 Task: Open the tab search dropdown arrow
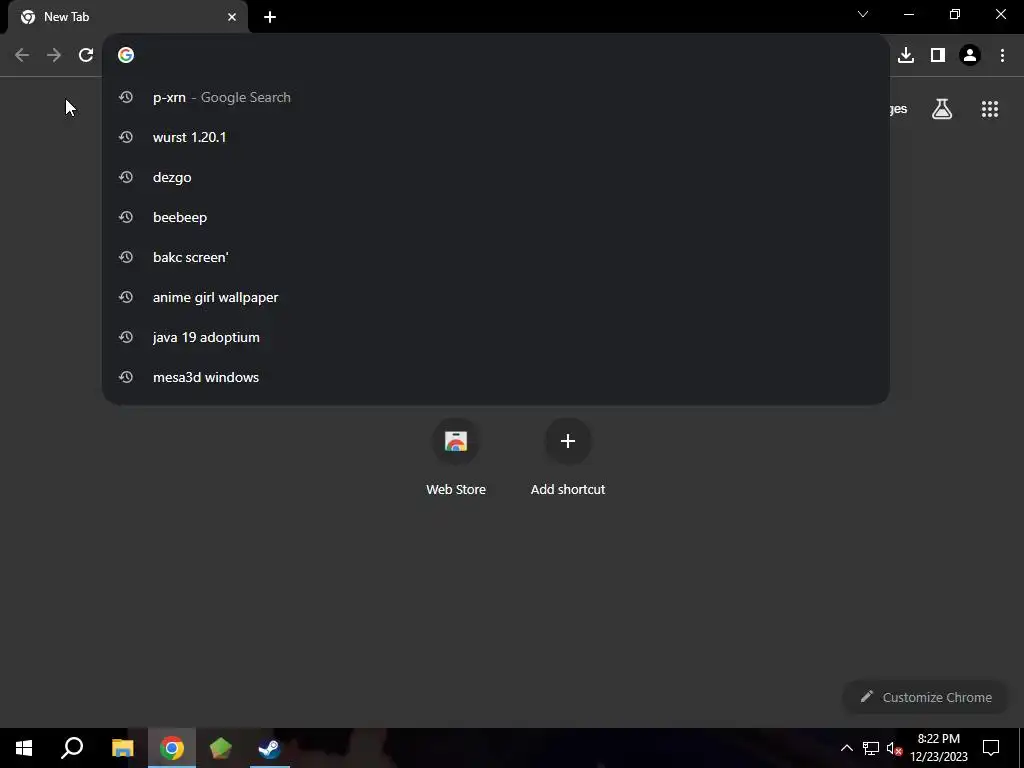coord(863,14)
